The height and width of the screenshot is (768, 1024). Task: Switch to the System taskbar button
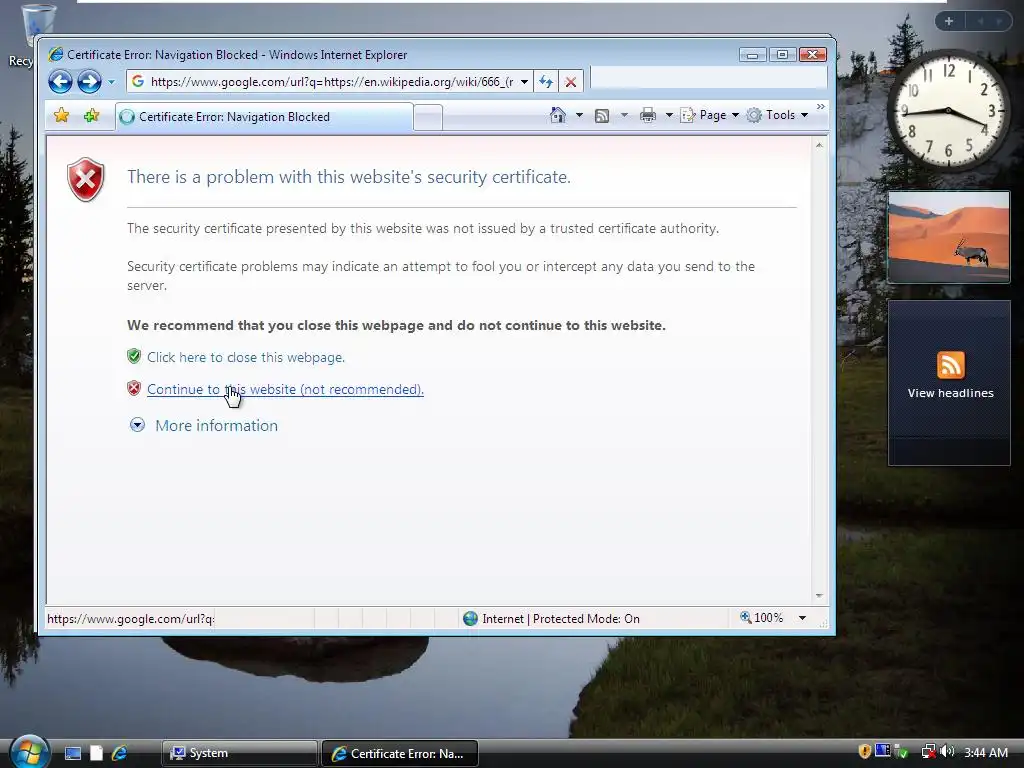[x=239, y=753]
